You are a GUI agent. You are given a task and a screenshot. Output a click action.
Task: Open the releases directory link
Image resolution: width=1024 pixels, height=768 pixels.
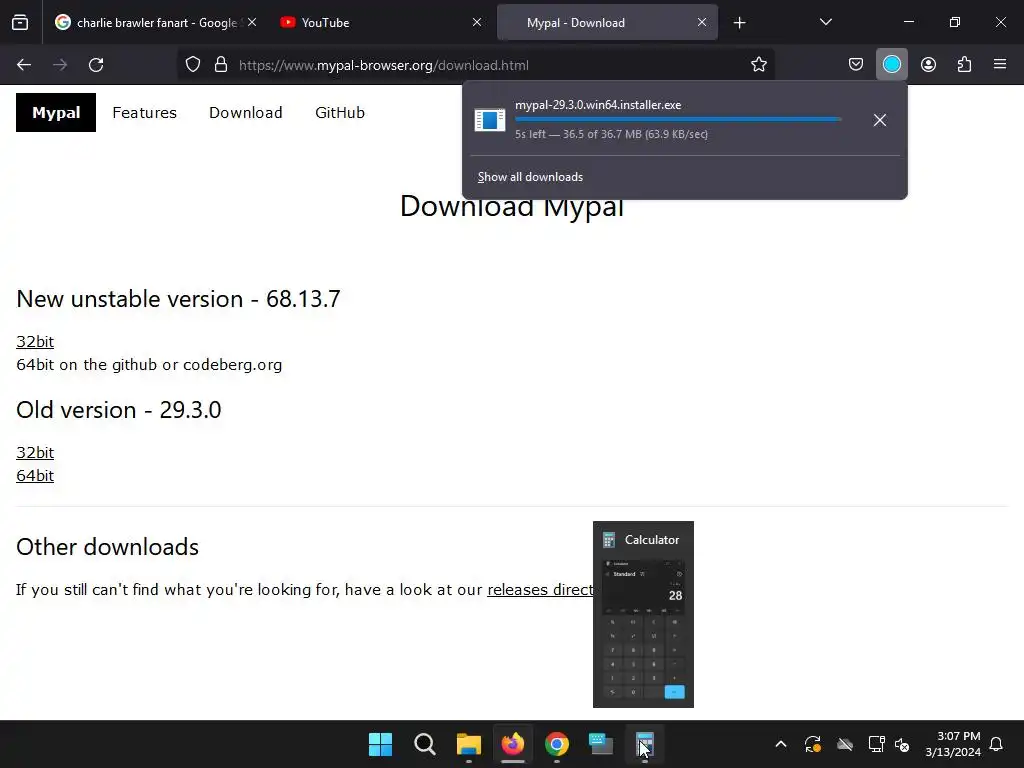pyautogui.click(x=540, y=590)
